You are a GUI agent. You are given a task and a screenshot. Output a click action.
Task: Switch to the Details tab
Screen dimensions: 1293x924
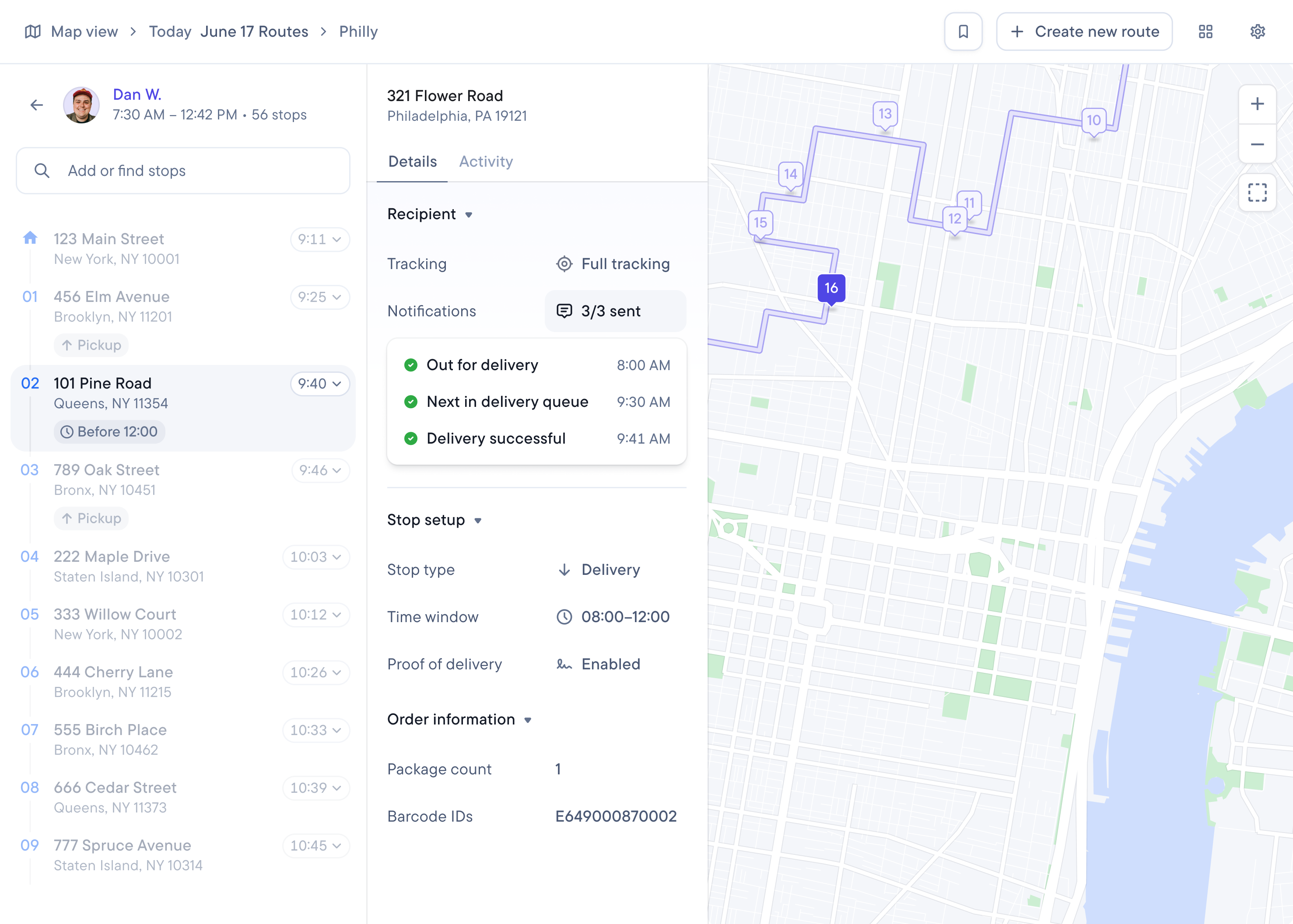coord(412,161)
